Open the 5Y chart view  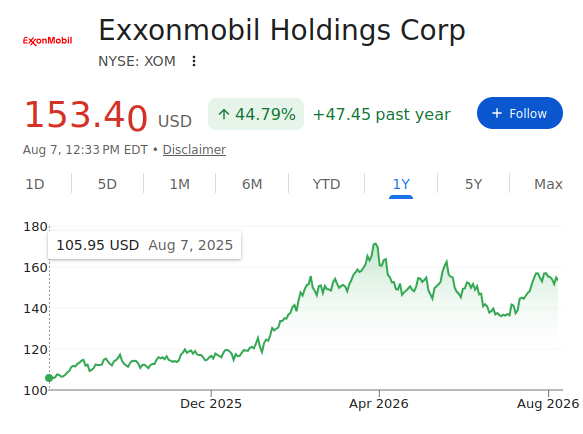(x=473, y=184)
